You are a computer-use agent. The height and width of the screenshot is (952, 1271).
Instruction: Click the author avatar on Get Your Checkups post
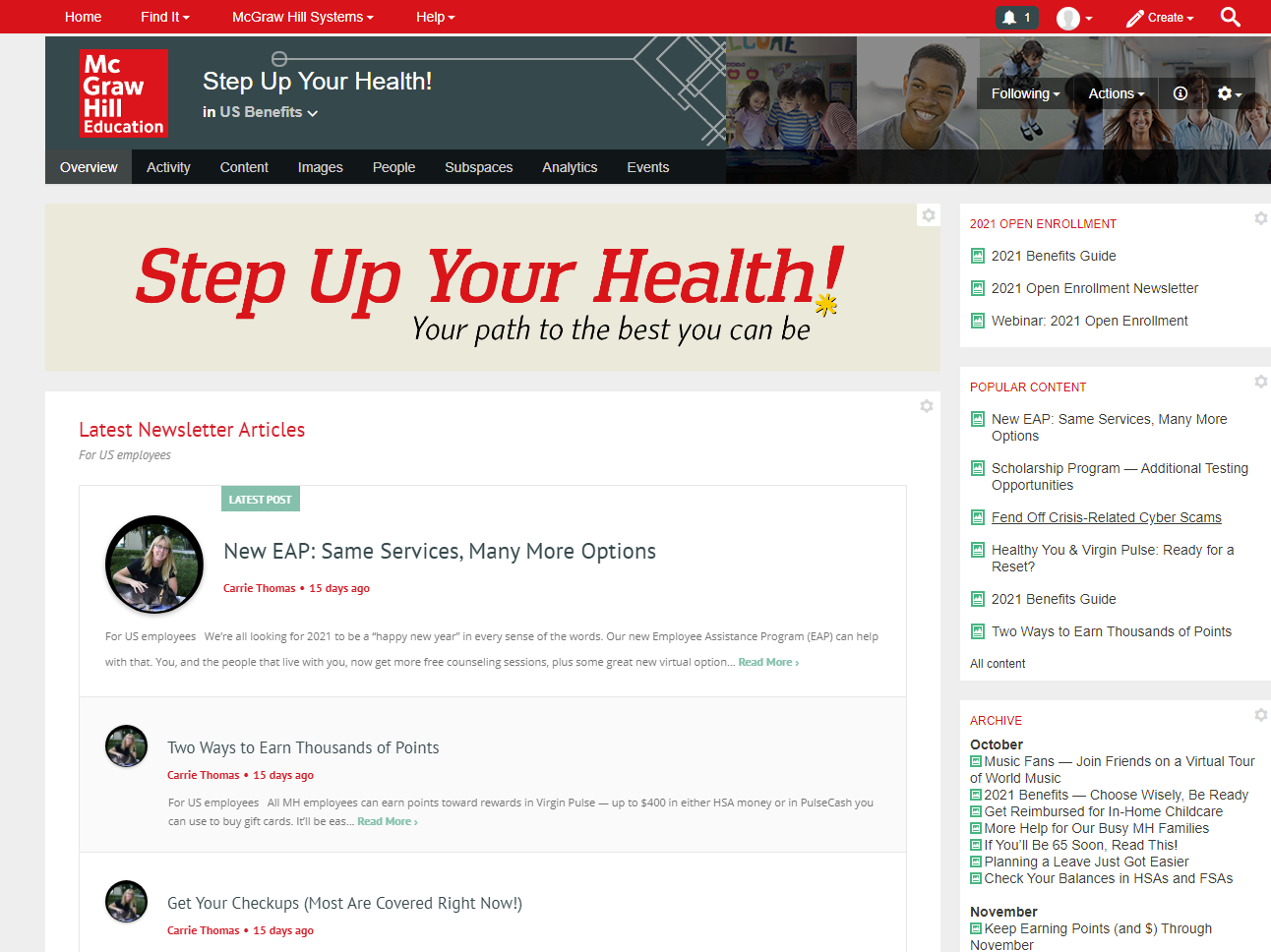(x=126, y=902)
